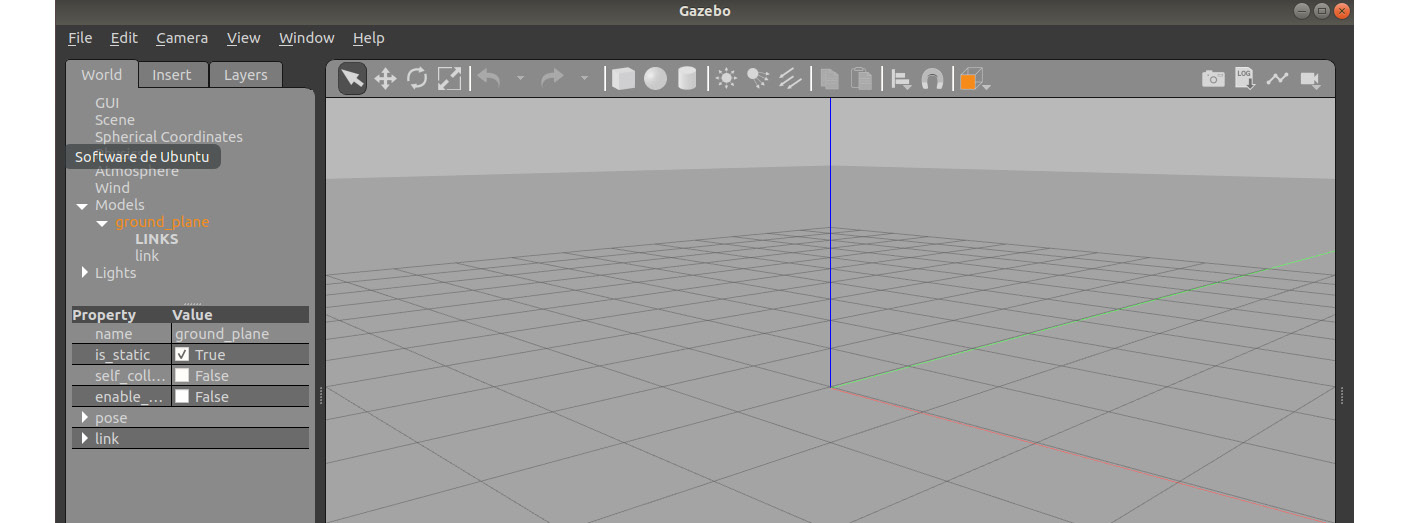Select Spherical Coordinates tree item

pyautogui.click(x=169, y=137)
